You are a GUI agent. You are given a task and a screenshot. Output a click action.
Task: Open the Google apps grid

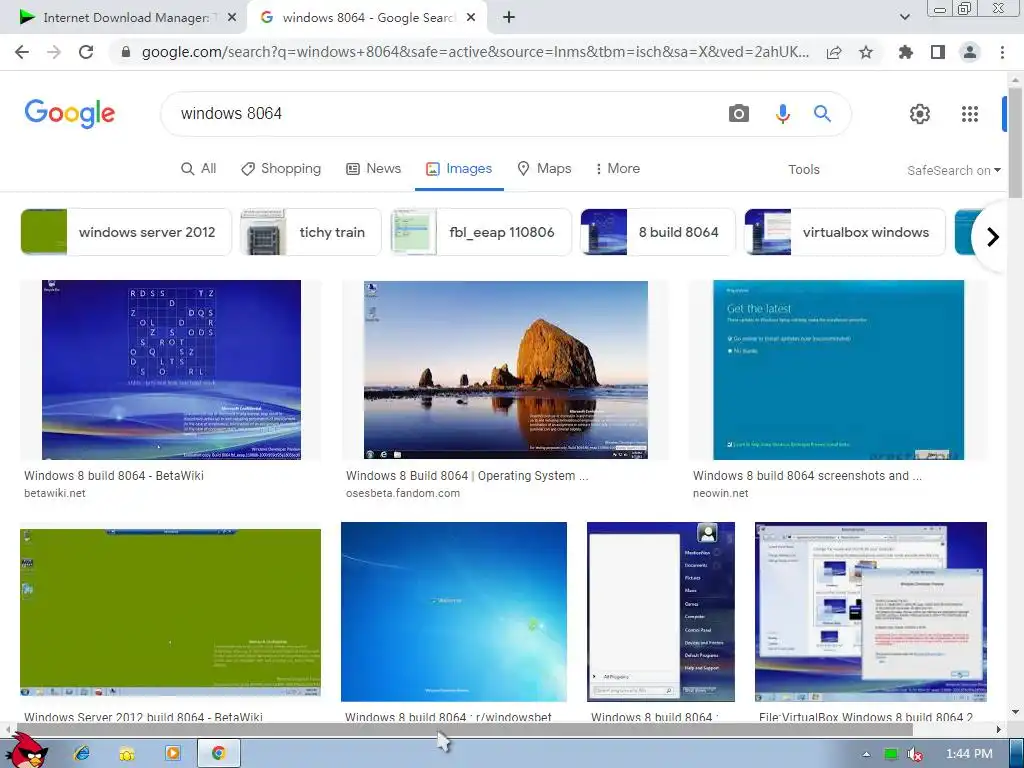pyautogui.click(x=970, y=114)
